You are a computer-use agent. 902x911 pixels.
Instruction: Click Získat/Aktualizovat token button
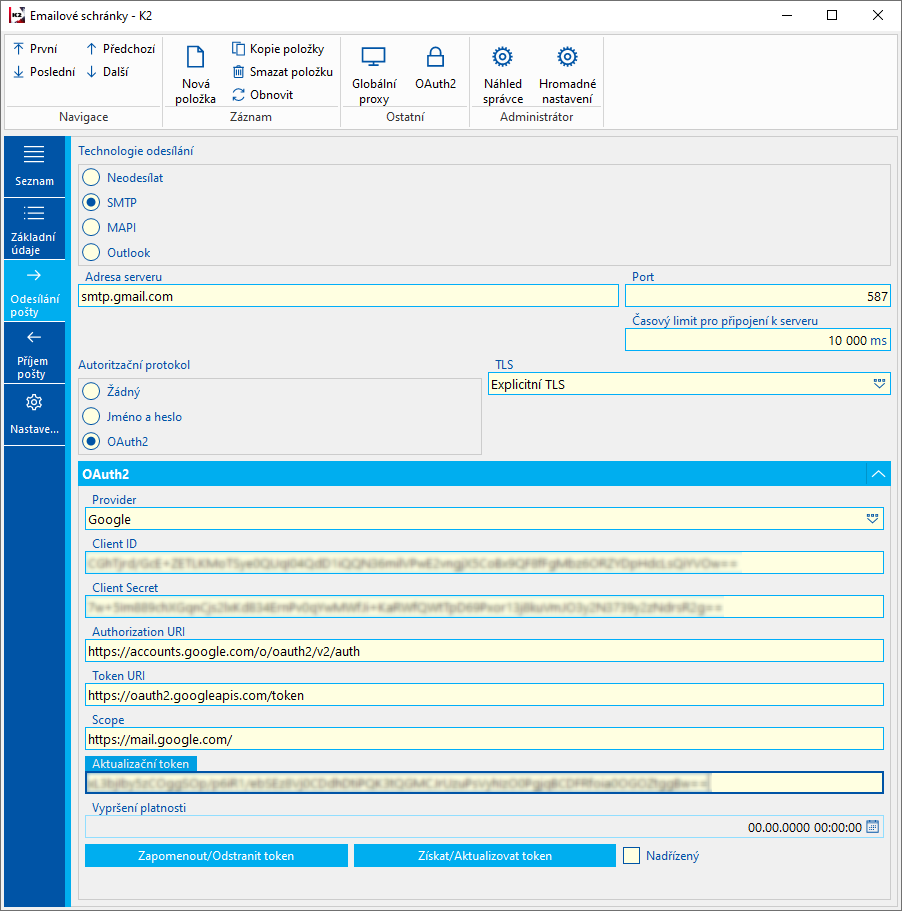tap(484, 856)
